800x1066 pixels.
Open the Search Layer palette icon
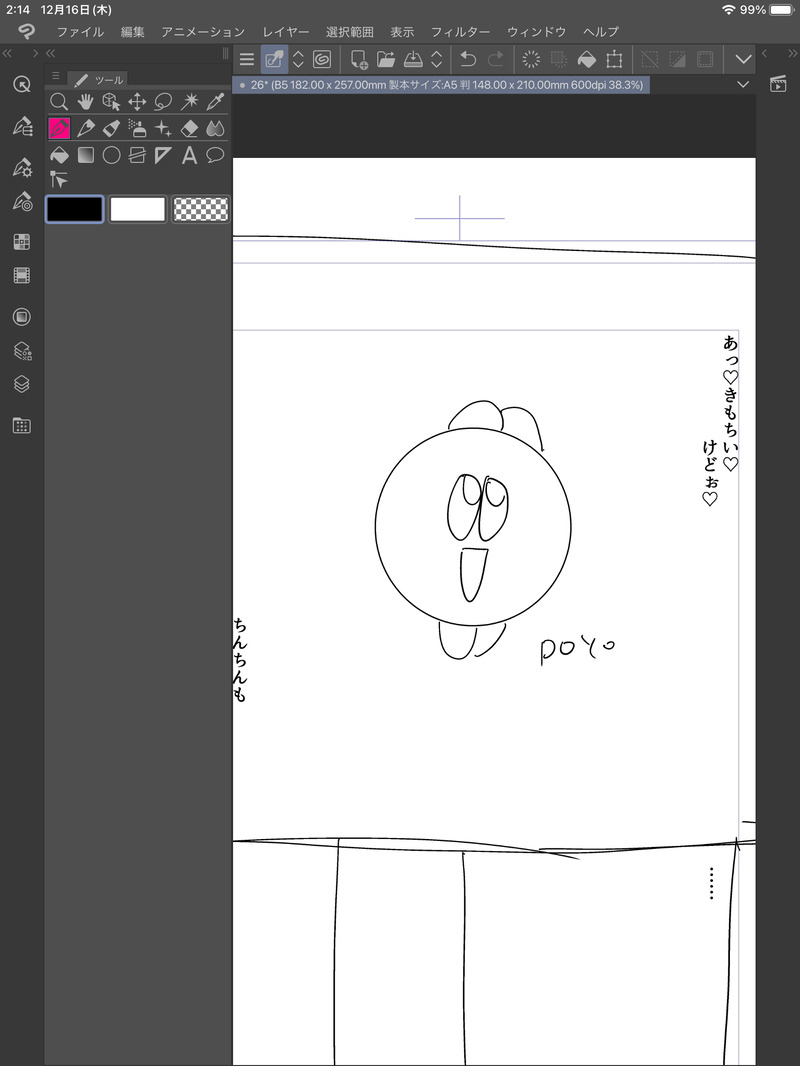point(22,351)
